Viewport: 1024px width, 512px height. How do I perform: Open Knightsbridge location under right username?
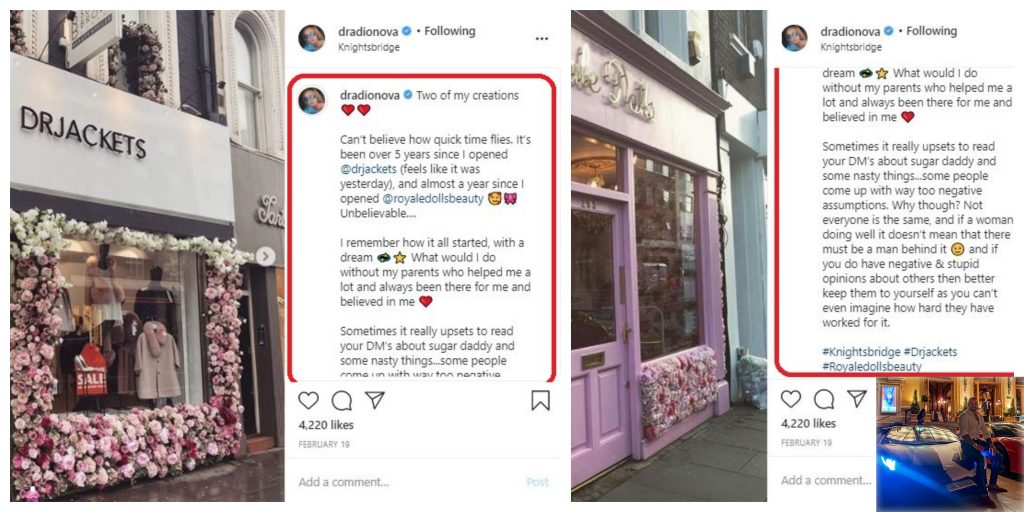[850, 47]
